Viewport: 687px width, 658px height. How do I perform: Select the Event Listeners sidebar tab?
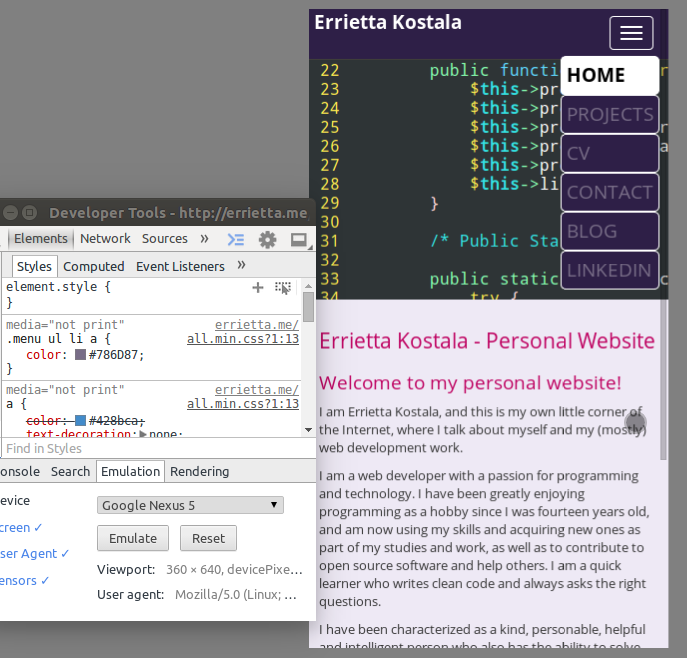pyautogui.click(x=180, y=266)
